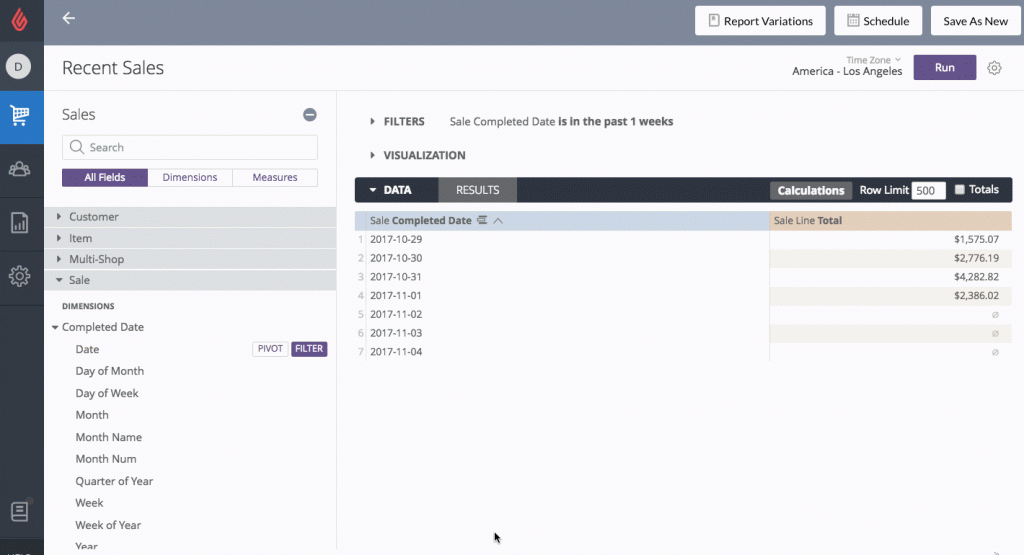Open the settings gear in sidebar
Image resolution: width=1024 pixels, height=555 pixels.
pyautogui.click(x=20, y=276)
